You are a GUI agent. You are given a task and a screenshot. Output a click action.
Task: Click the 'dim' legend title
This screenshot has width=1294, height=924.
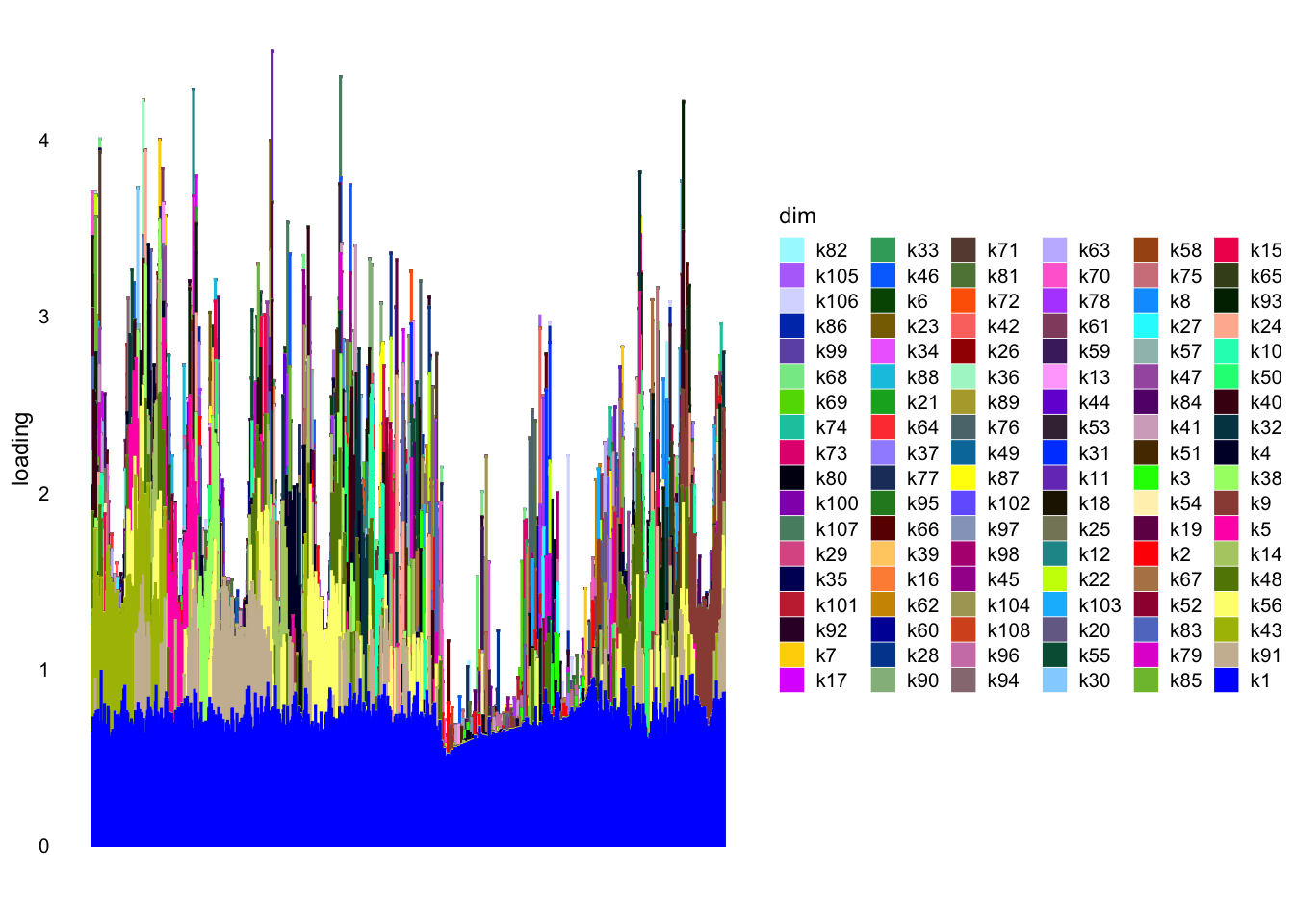pyautogui.click(x=797, y=217)
